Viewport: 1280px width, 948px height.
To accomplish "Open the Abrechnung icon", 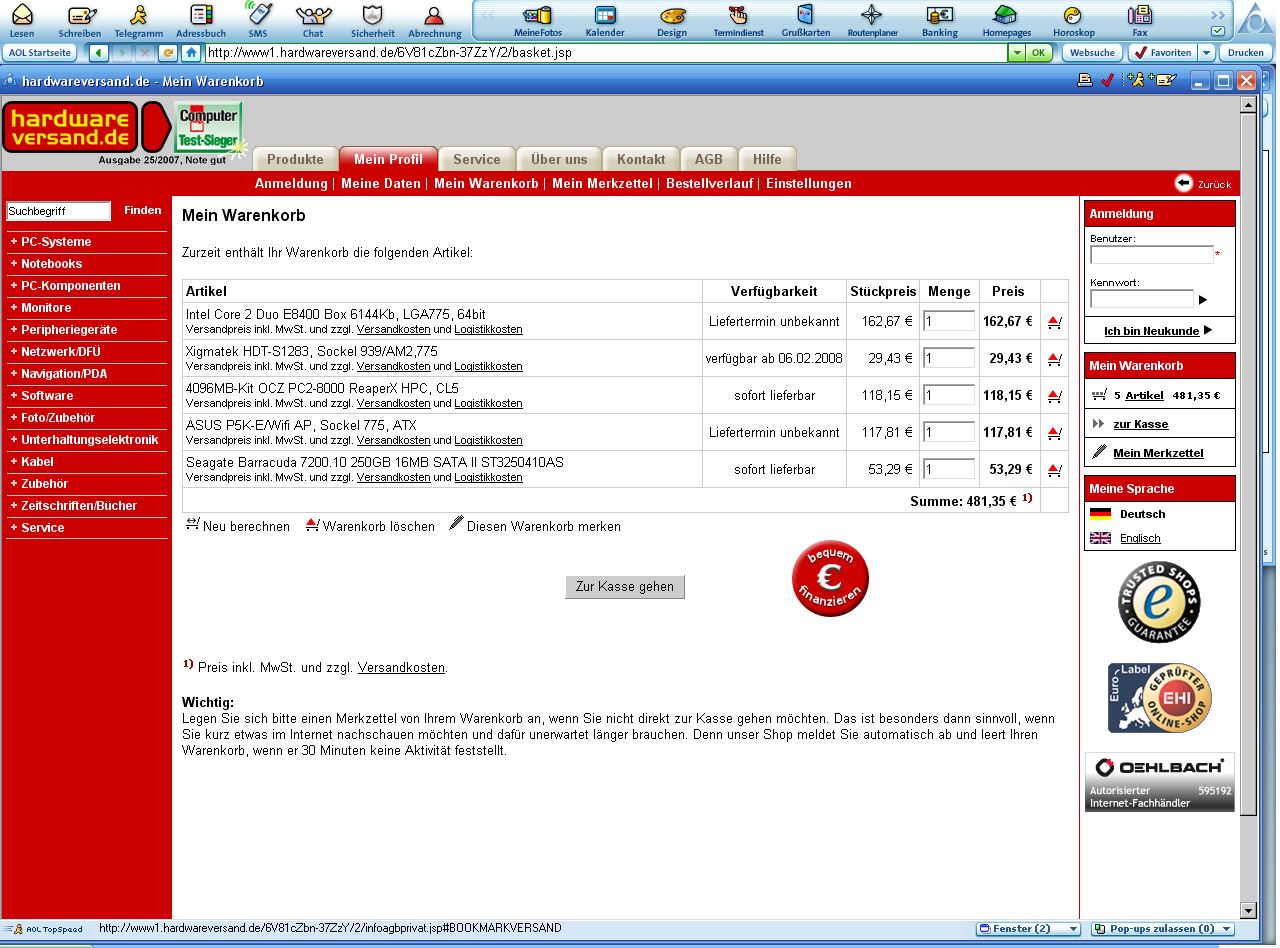I will click(435, 19).
